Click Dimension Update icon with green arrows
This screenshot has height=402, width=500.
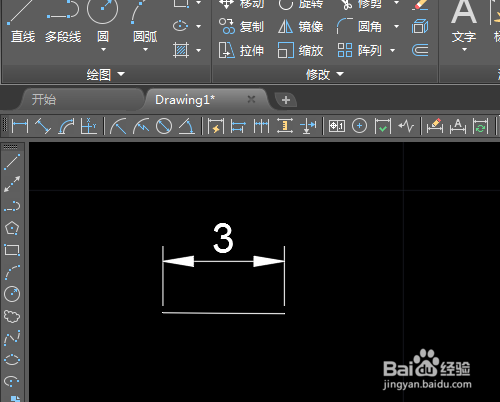click(x=480, y=127)
